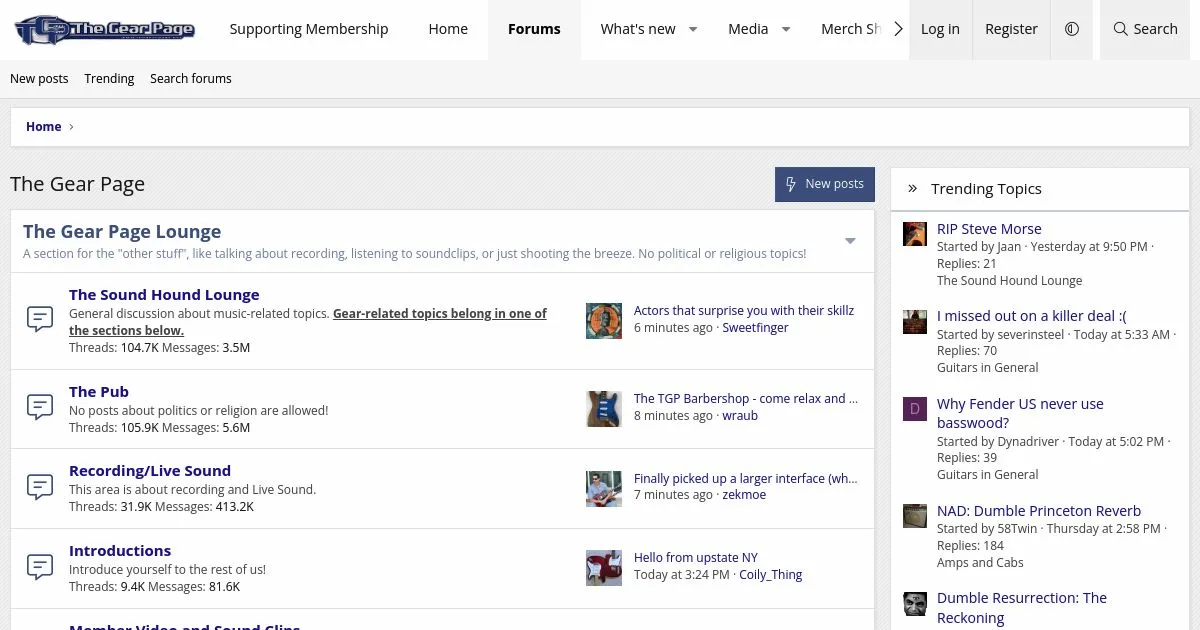Click severinsteel's avatar in Trending Topics
Viewport: 1200px width, 630px height.
point(915,321)
